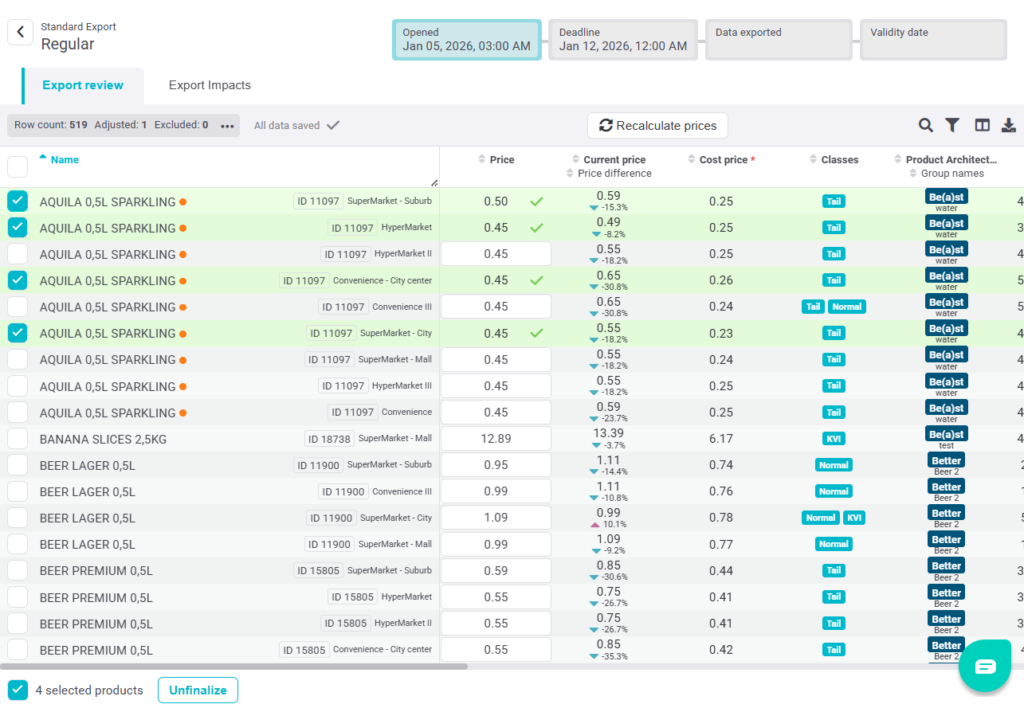Image resolution: width=1024 pixels, height=708 pixels.
Task: Click the Recalculate prices button
Action: click(x=657, y=126)
